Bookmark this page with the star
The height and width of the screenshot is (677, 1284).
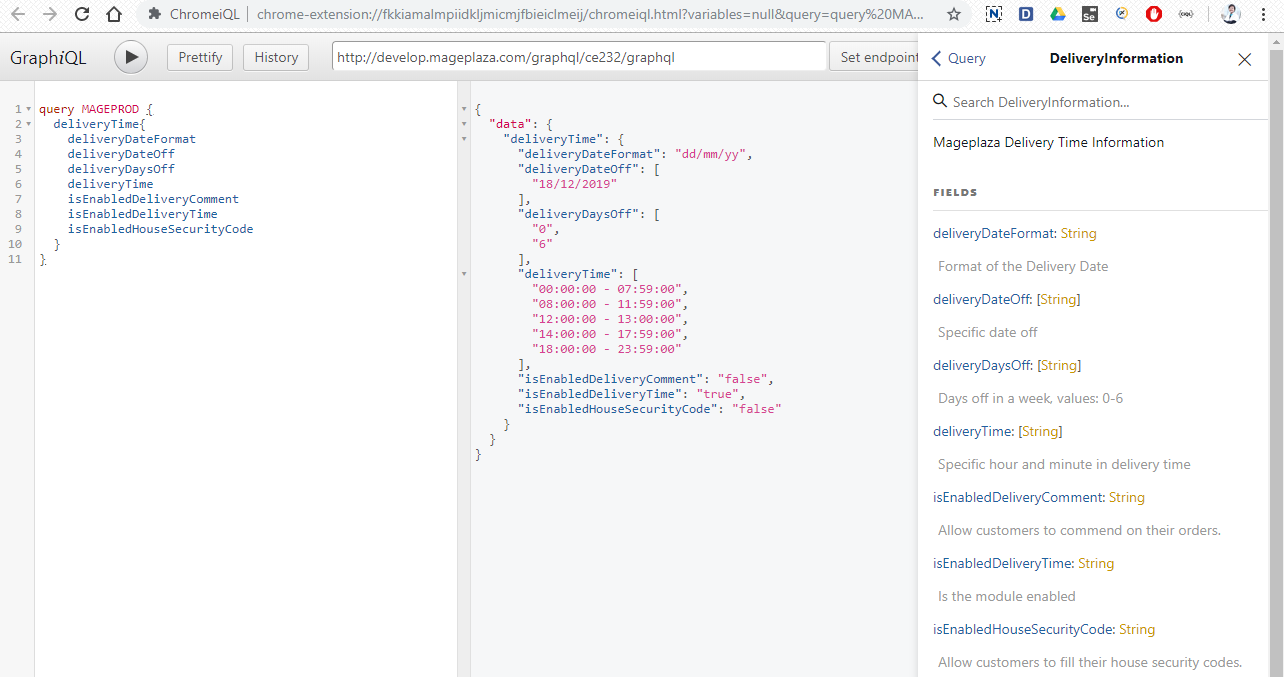[954, 15]
